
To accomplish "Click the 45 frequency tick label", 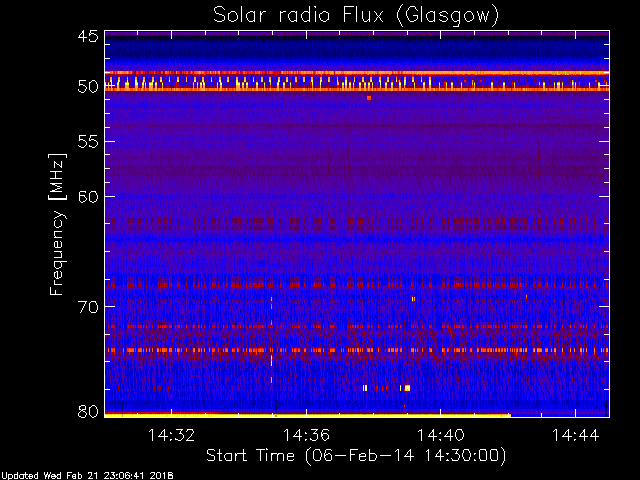I will (88, 37).
